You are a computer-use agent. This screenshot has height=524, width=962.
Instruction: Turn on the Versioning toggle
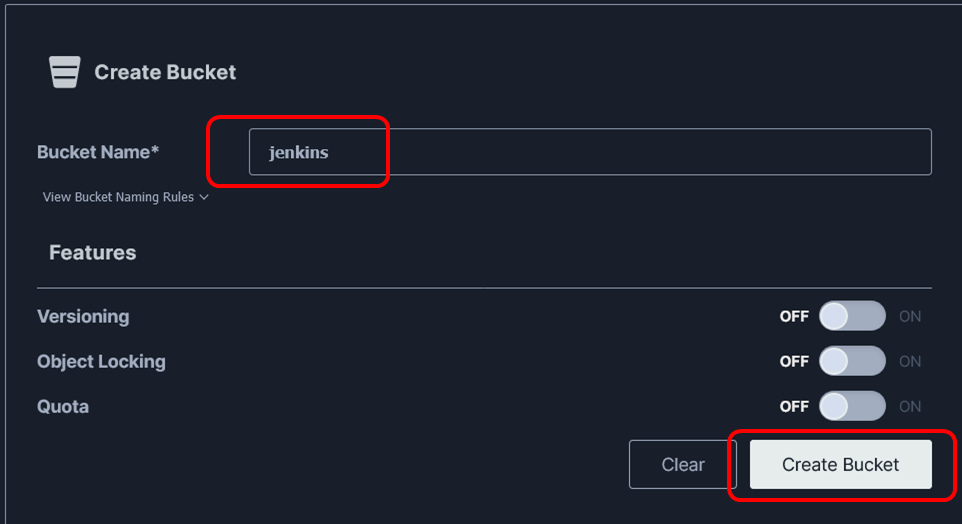pyautogui.click(x=852, y=316)
